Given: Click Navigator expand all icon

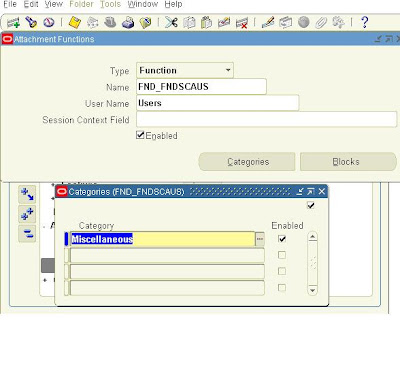Looking at the screenshot, I should [x=27, y=214].
